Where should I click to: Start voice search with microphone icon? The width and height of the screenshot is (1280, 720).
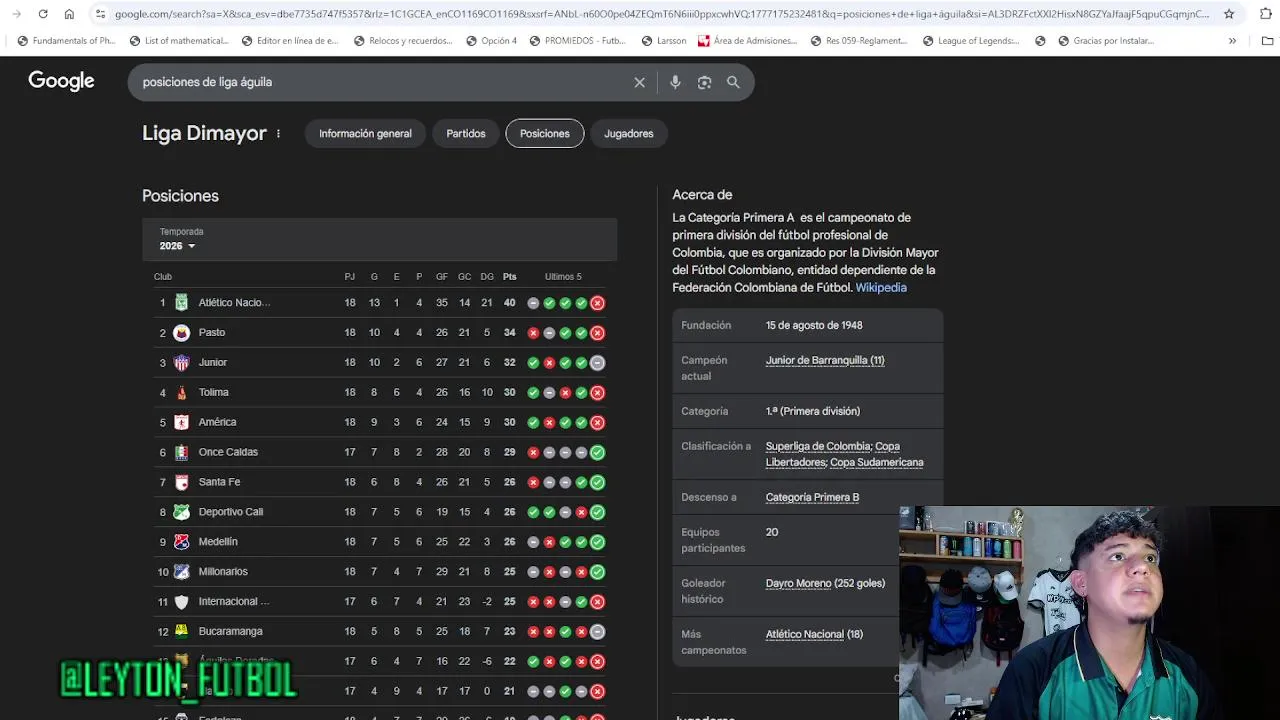click(675, 82)
